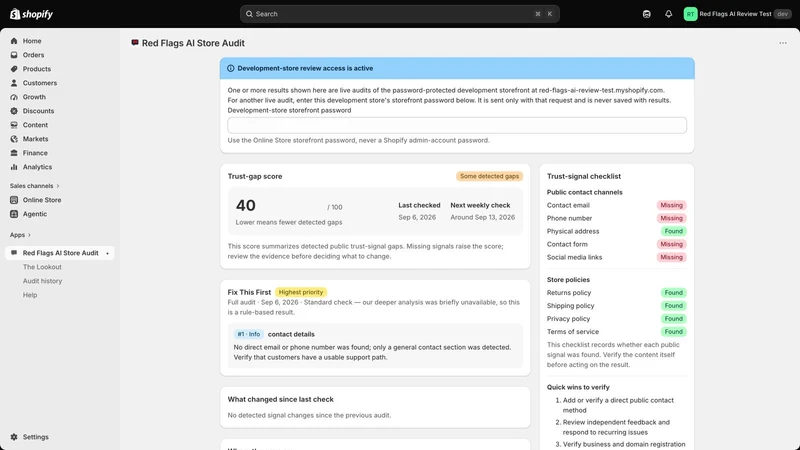
Task: Expand the Sales channels section
Action: tap(34, 186)
